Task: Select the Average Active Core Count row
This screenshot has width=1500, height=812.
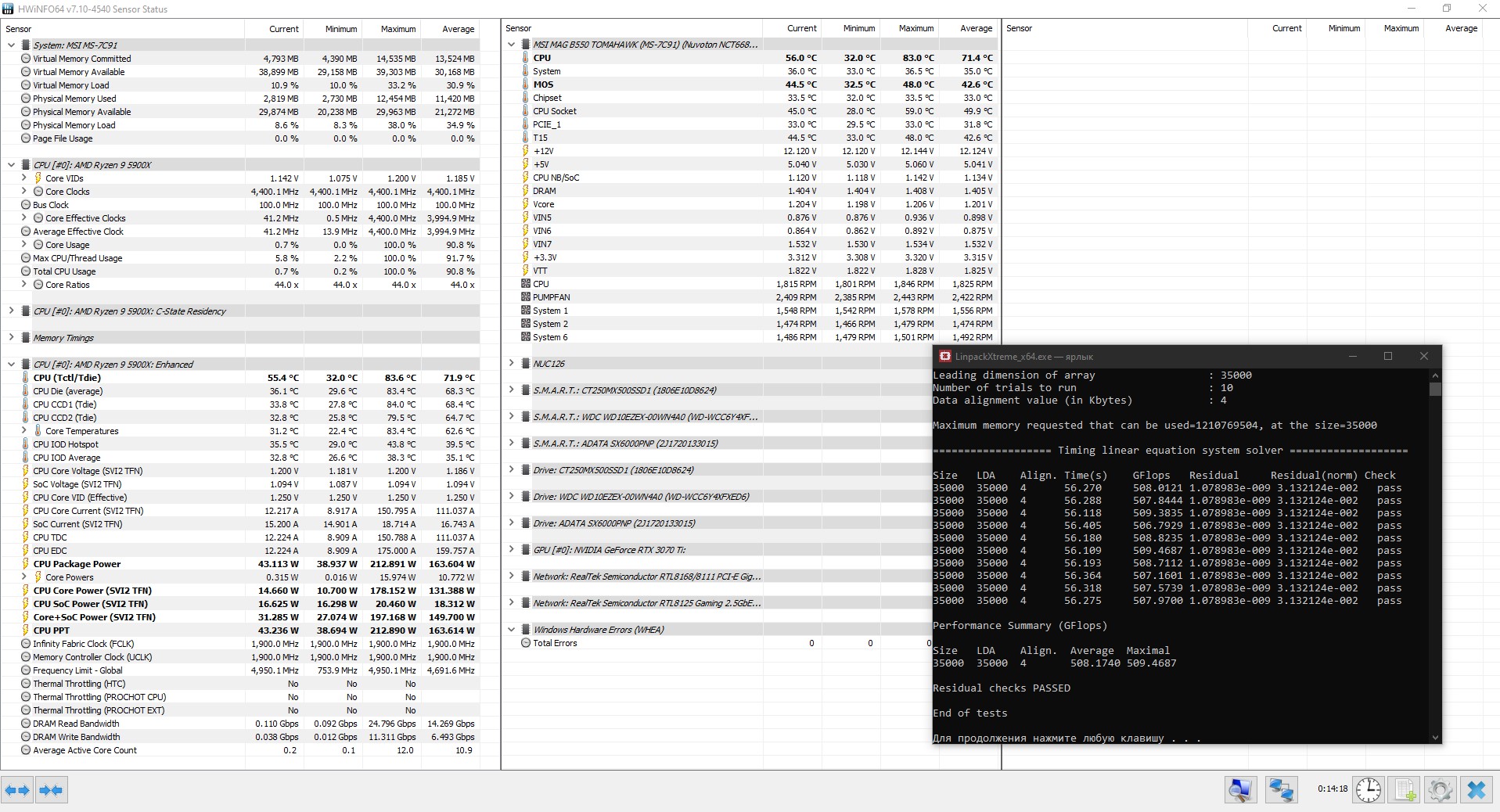Action: (241, 750)
